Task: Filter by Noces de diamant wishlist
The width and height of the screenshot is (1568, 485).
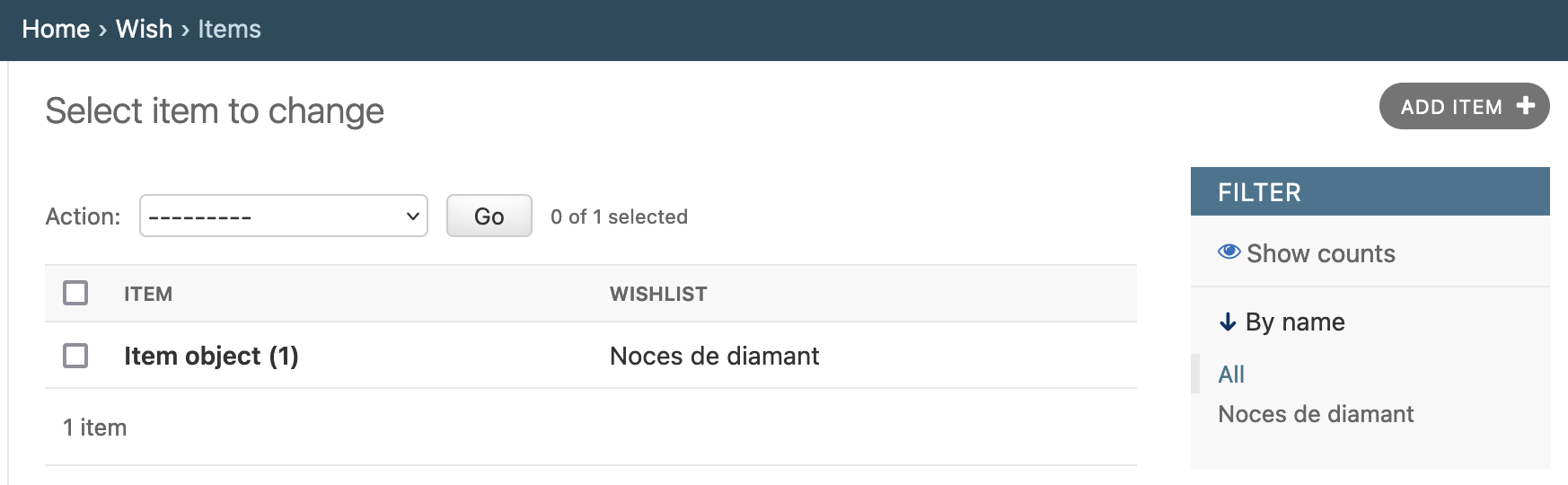Action: tap(1316, 414)
